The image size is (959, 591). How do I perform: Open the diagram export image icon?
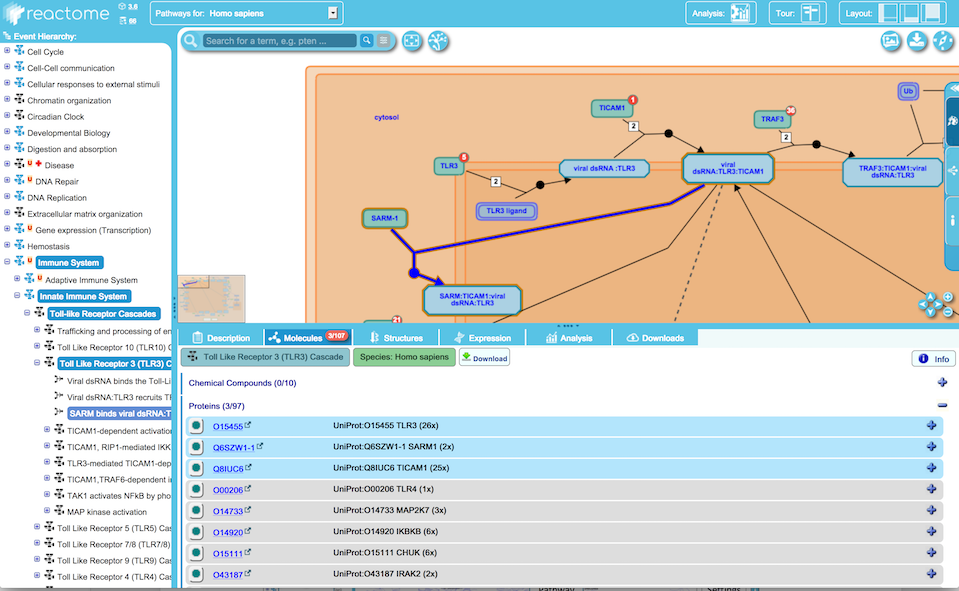coord(891,41)
